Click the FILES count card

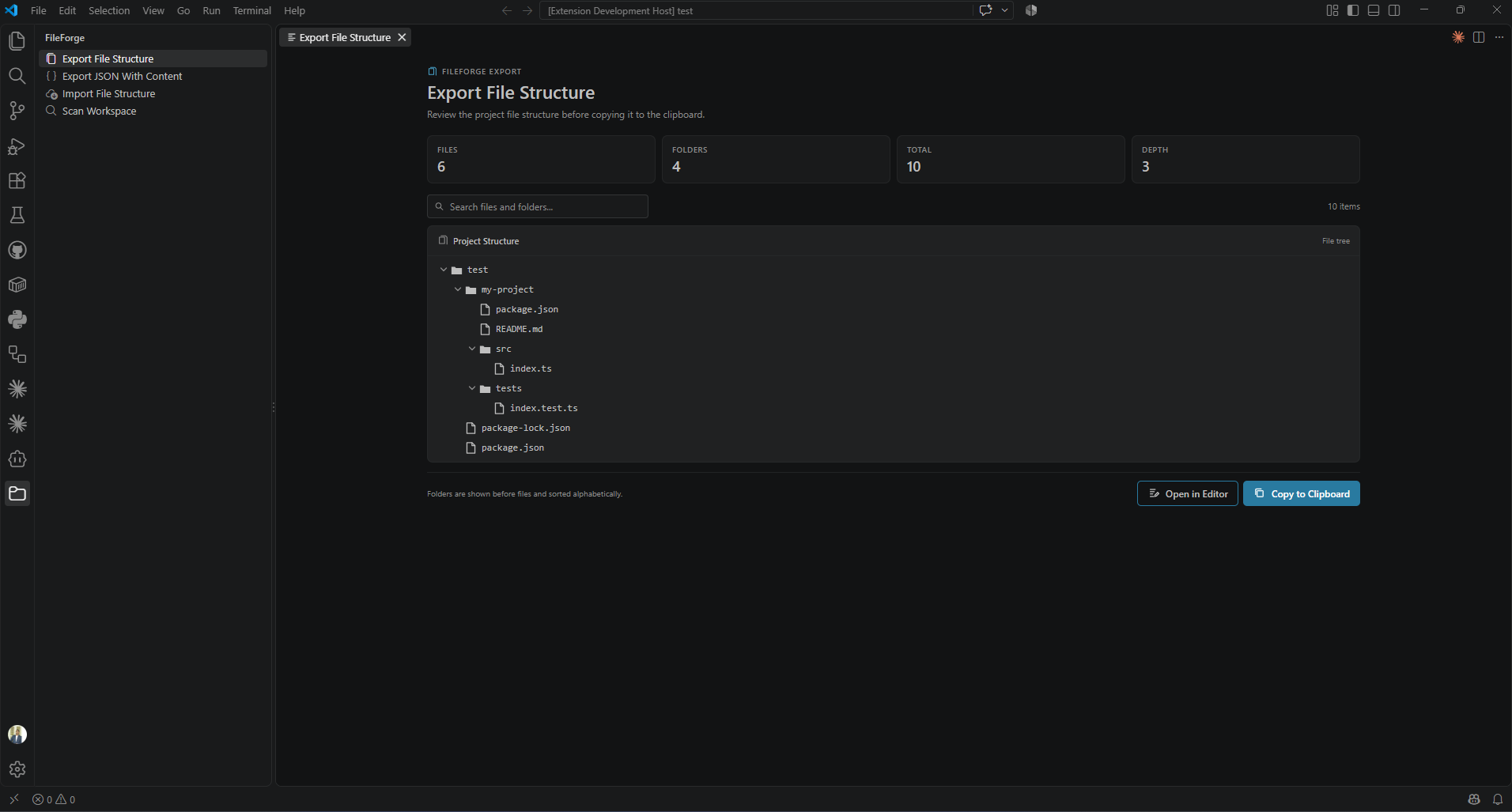(x=541, y=159)
